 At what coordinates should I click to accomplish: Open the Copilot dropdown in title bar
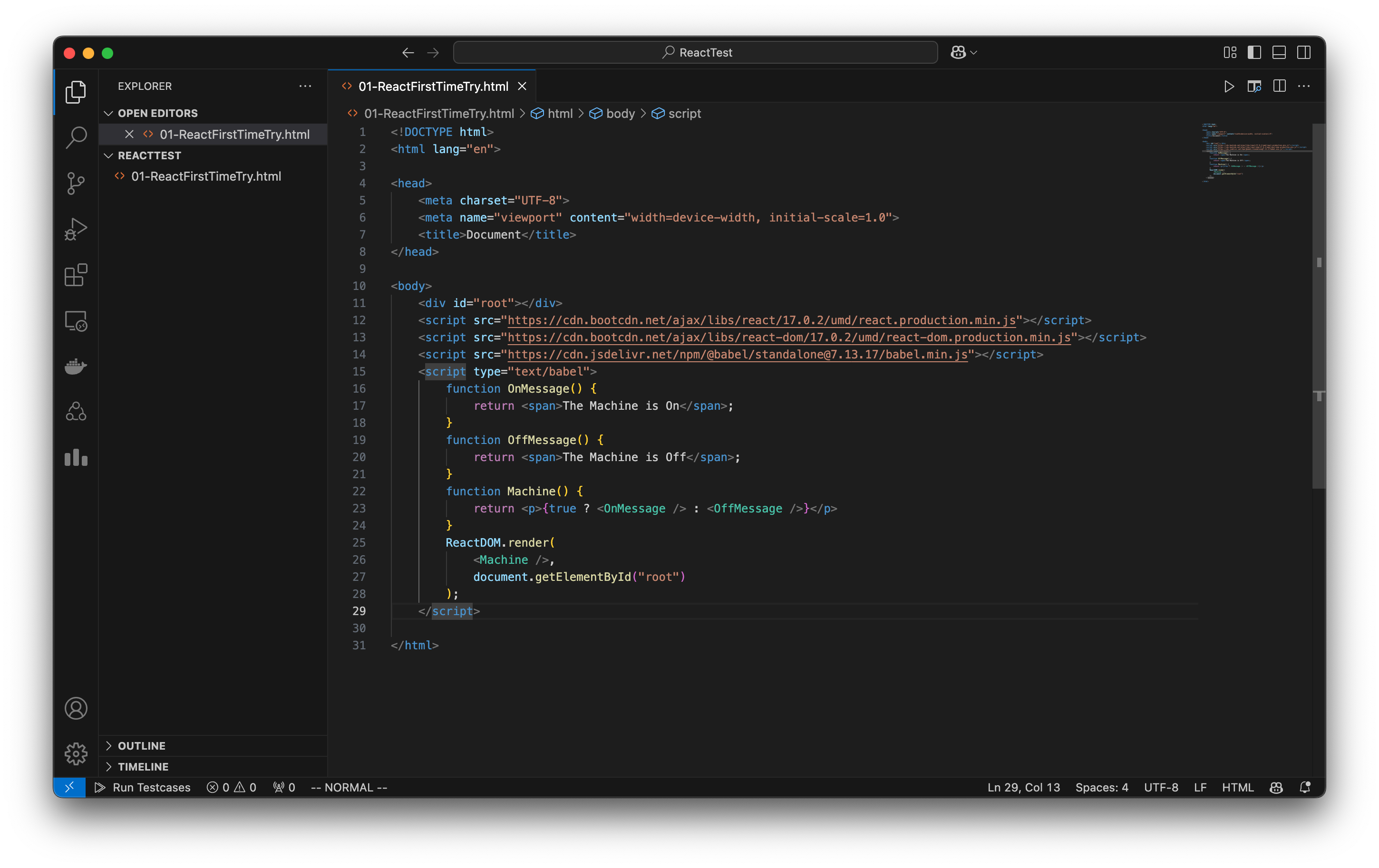pos(963,52)
